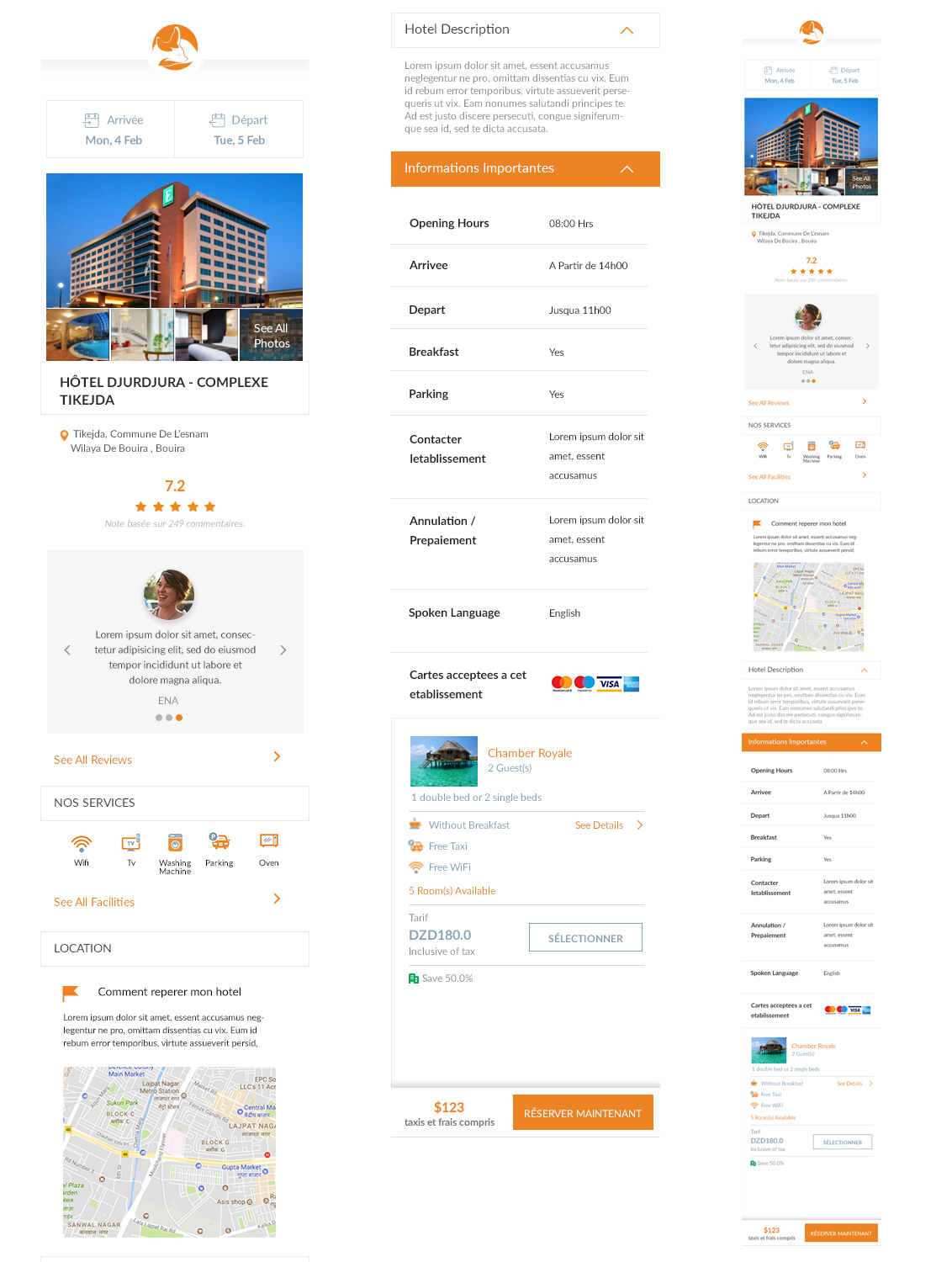Click the orange flag icon near Comment reperer
Screen dimensions: 952x1262
(x=71, y=993)
